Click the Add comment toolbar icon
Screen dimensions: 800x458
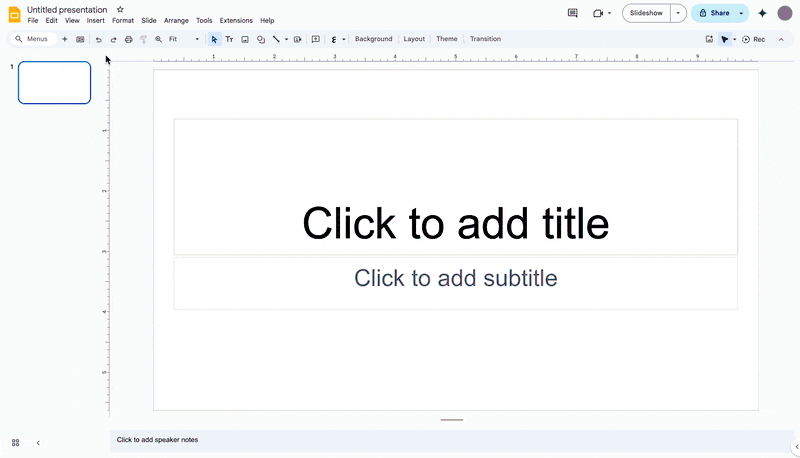[x=315, y=39]
